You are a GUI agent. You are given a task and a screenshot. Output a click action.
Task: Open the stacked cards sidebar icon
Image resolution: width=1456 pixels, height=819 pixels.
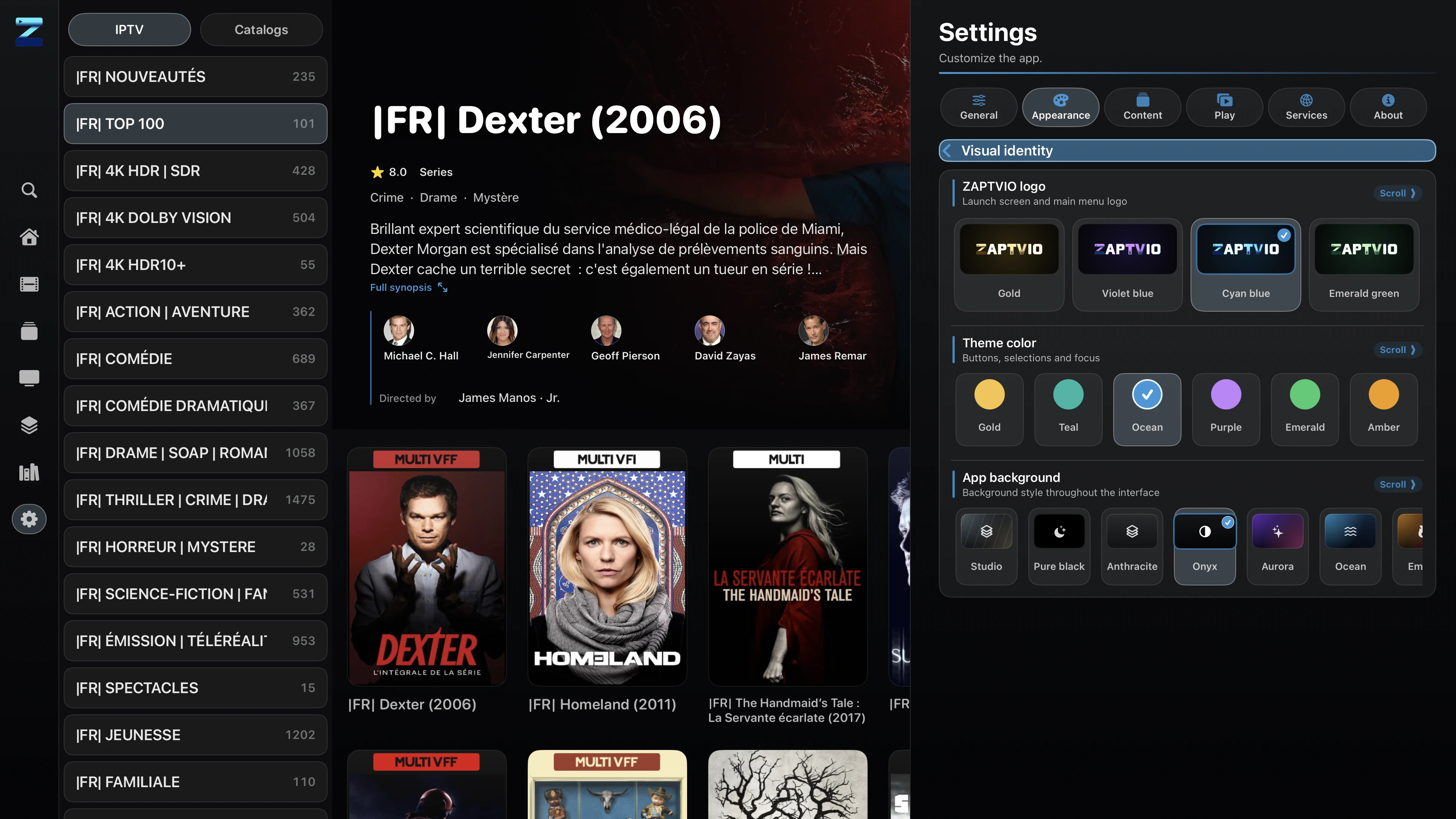[30, 331]
